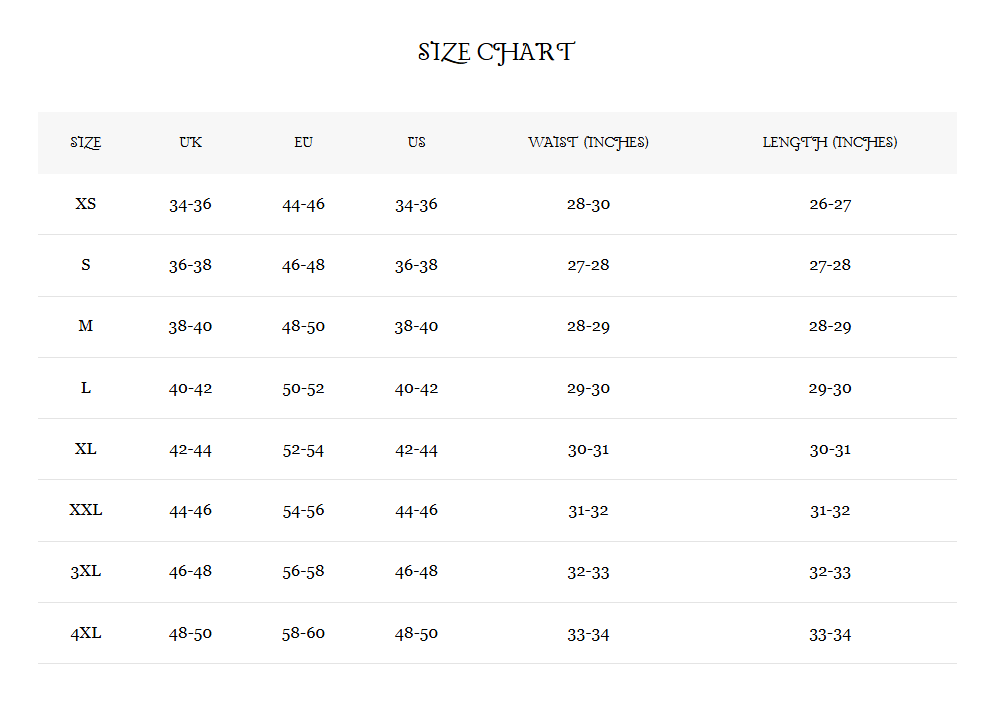
Task: Click the LENGTH (INCHES) column header
Action: (829, 143)
